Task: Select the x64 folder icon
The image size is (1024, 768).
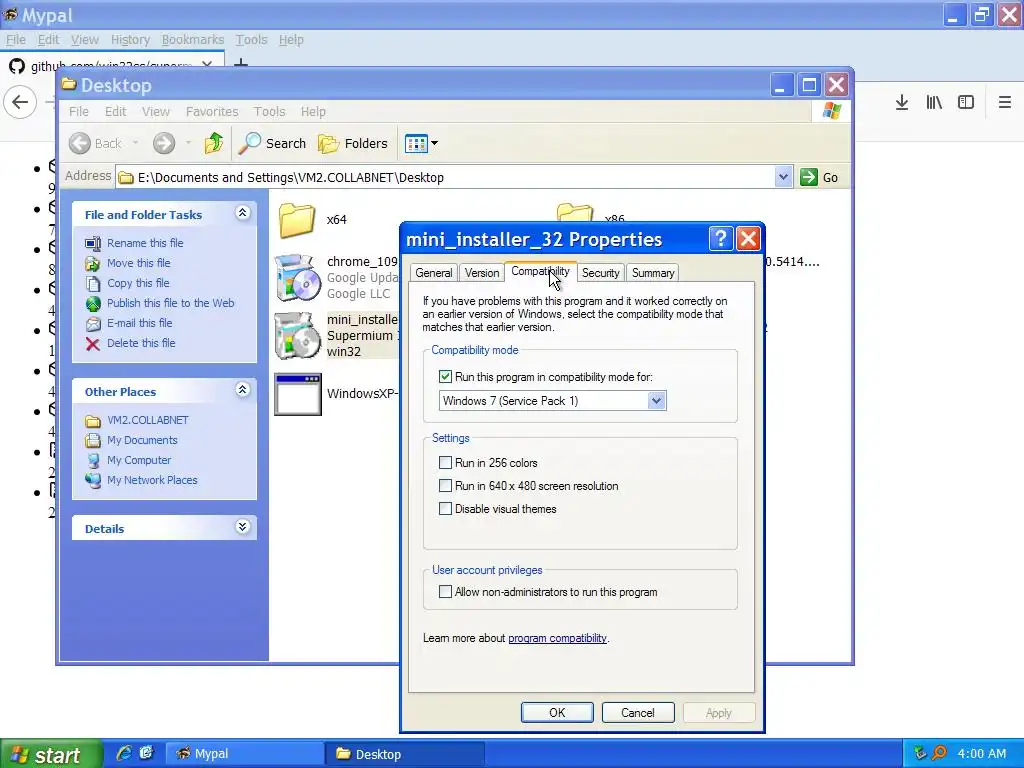Action: click(x=297, y=220)
